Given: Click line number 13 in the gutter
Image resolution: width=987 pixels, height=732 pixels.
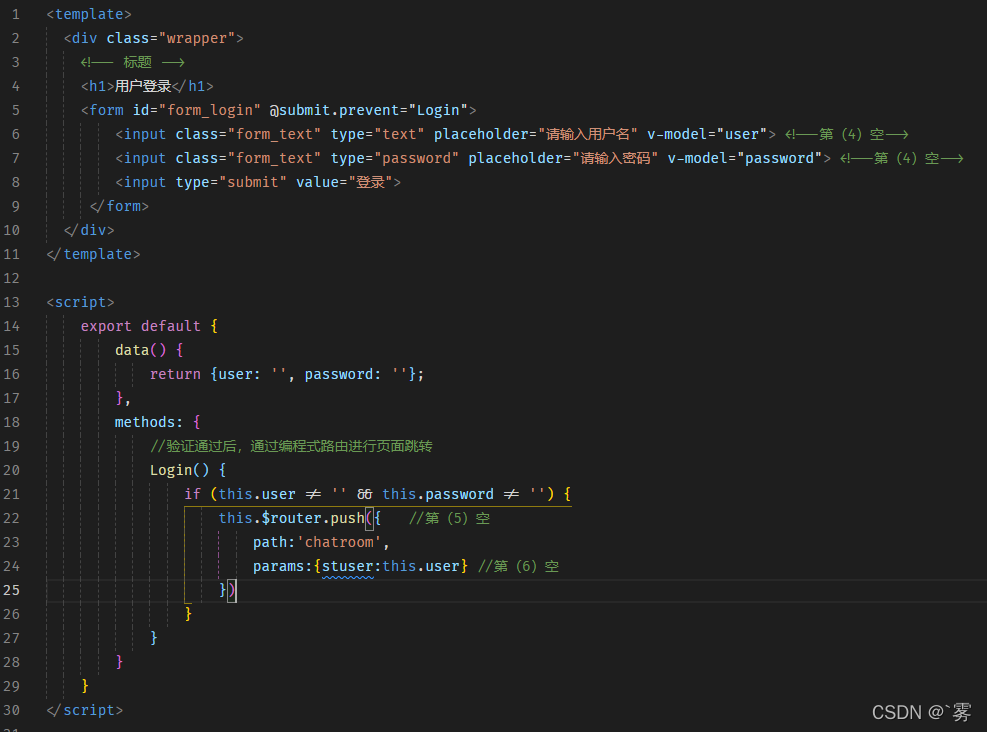Looking at the screenshot, I should pyautogui.click(x=11, y=302).
